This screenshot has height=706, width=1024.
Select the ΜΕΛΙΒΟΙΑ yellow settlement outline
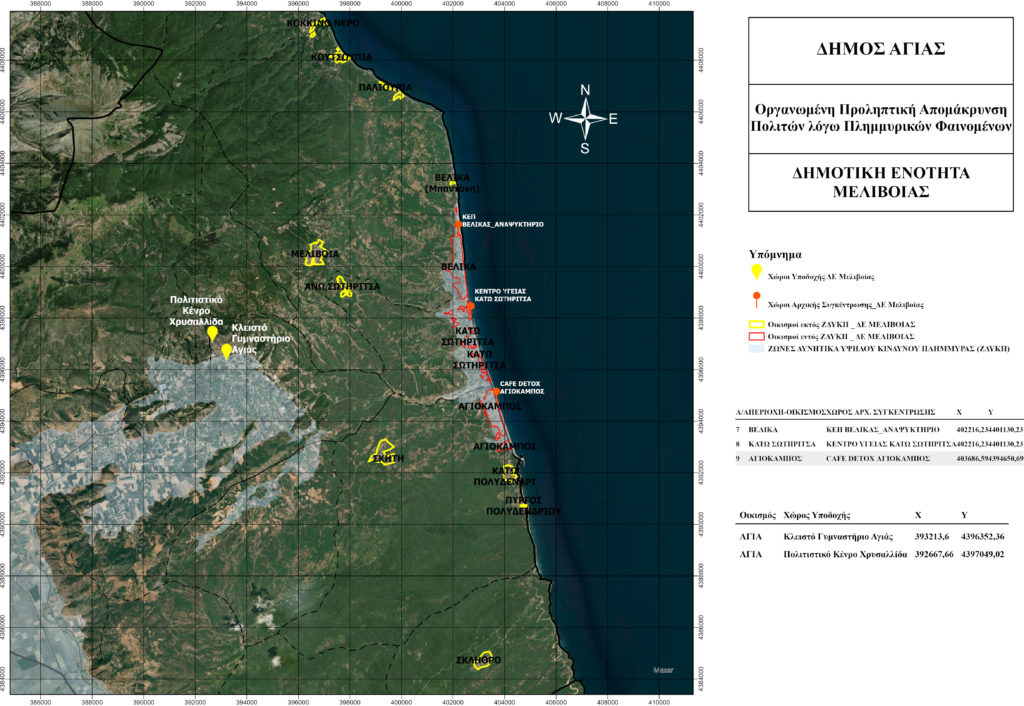point(317,250)
